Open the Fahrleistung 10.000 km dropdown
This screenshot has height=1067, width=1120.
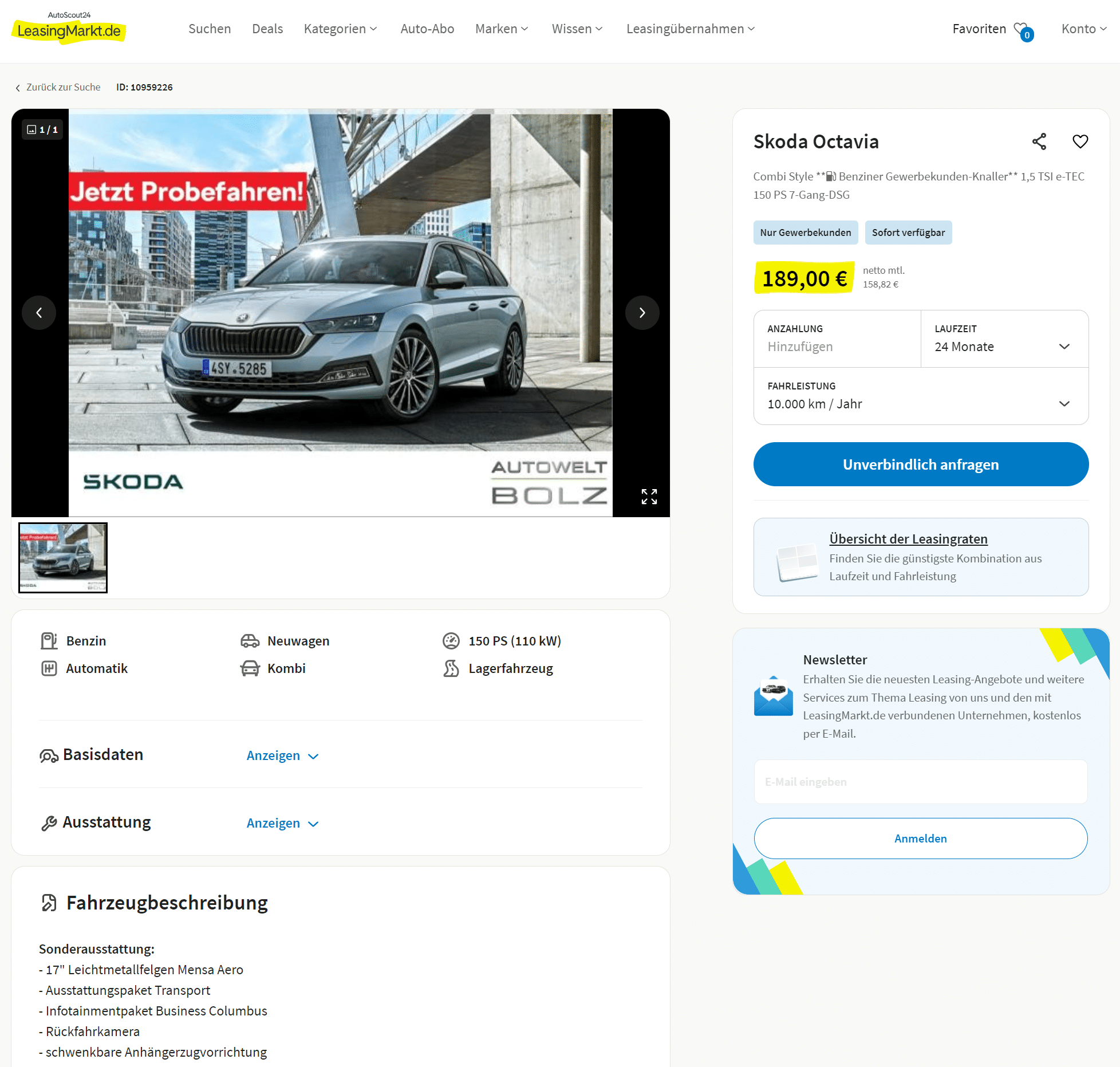(921, 396)
